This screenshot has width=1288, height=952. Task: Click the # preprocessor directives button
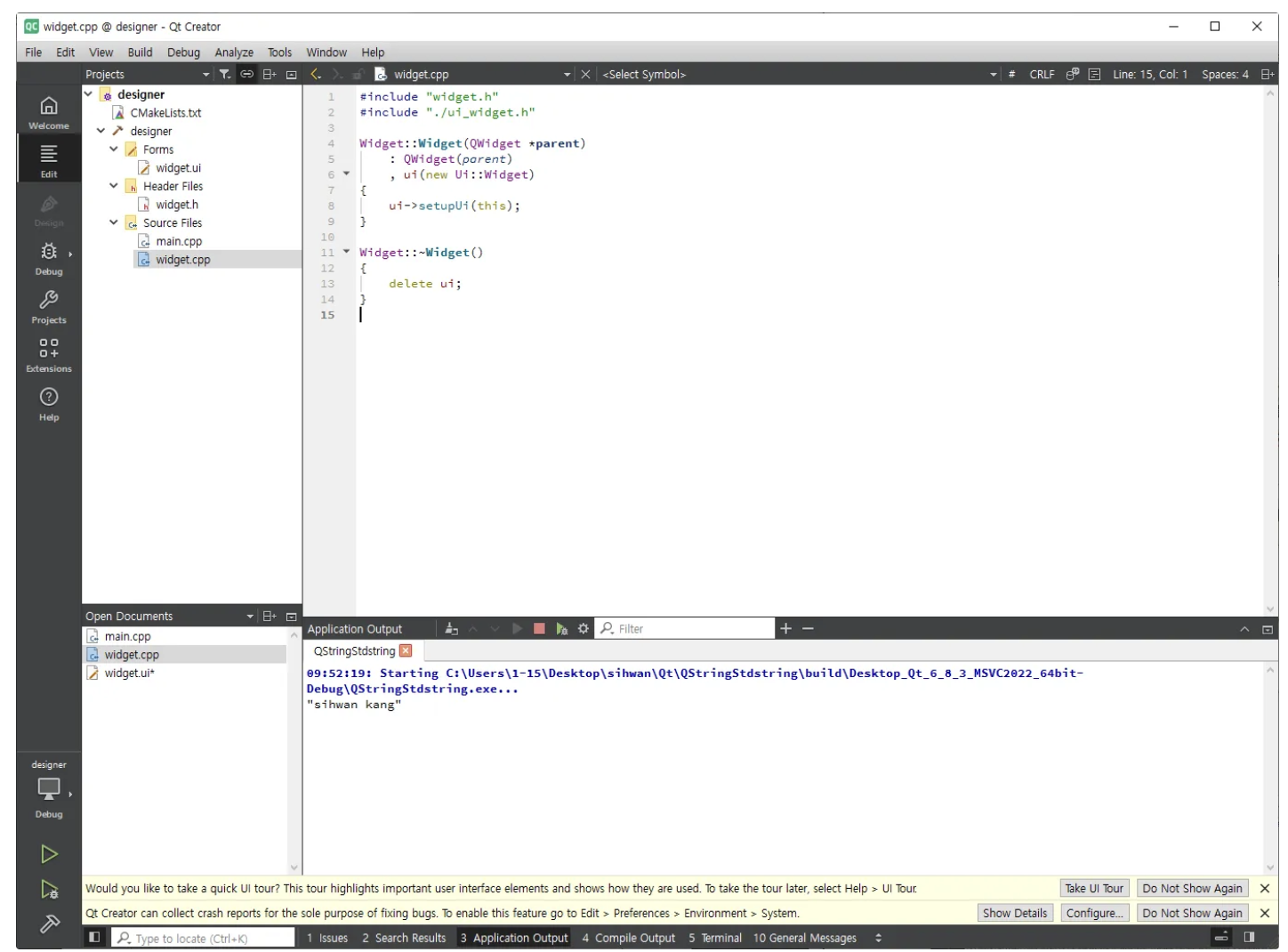coord(1011,75)
